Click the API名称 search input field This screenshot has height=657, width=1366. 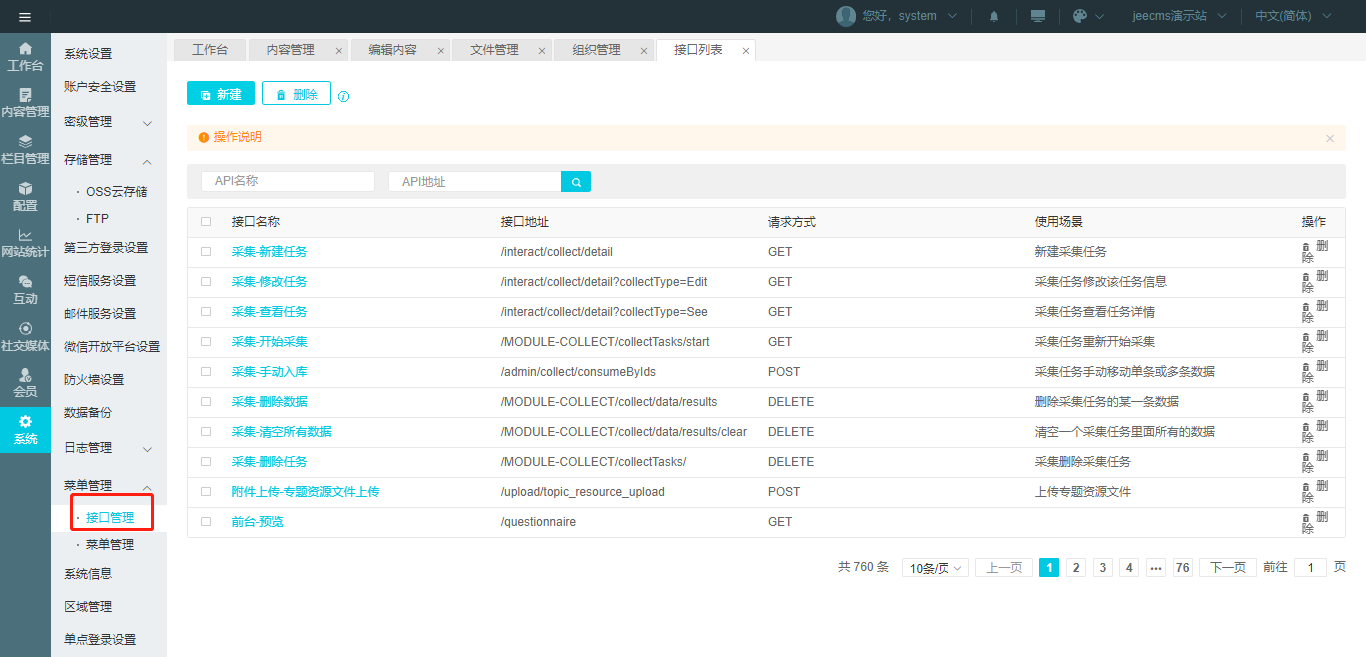tap(288, 181)
